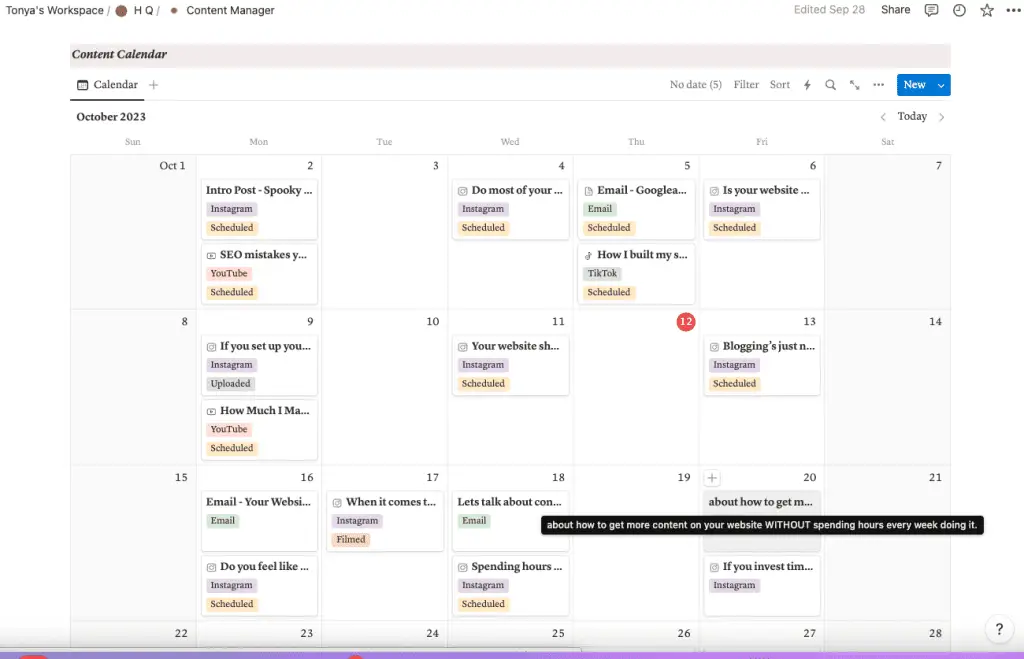Open the search magnifier in calendar toolbar
The width and height of the screenshot is (1024, 659).
point(830,85)
